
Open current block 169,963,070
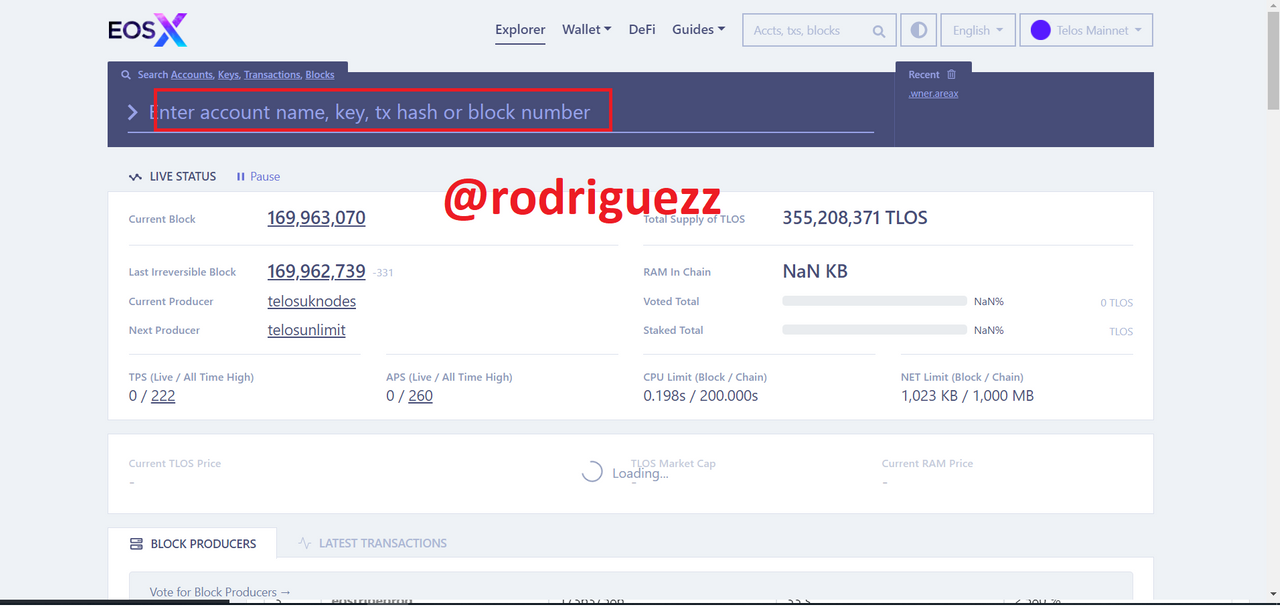click(316, 218)
